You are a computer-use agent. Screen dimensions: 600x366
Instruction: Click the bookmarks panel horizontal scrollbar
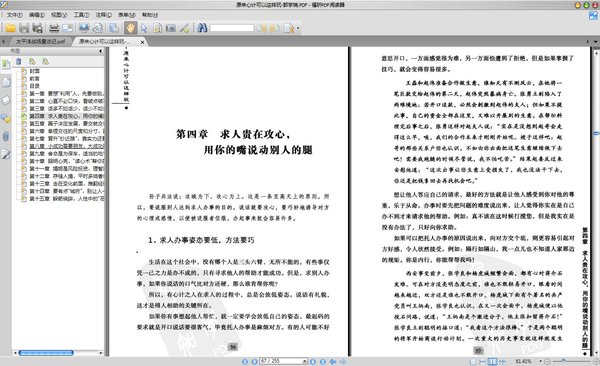(x=46, y=353)
